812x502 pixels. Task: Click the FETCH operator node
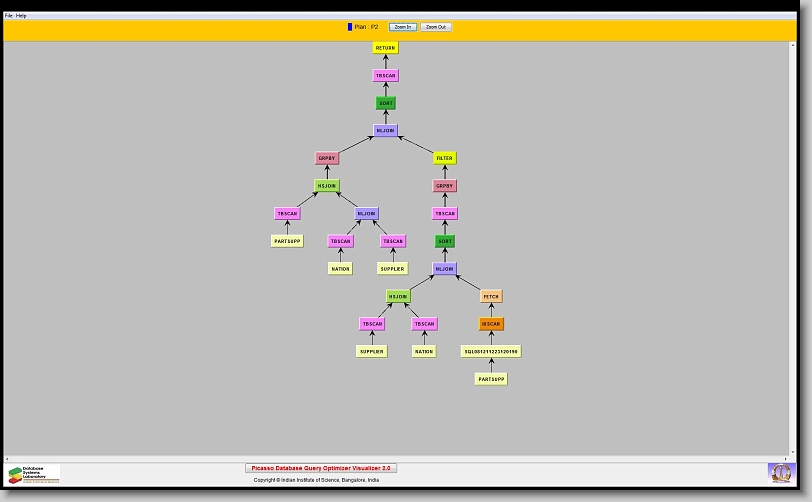pyautogui.click(x=491, y=296)
